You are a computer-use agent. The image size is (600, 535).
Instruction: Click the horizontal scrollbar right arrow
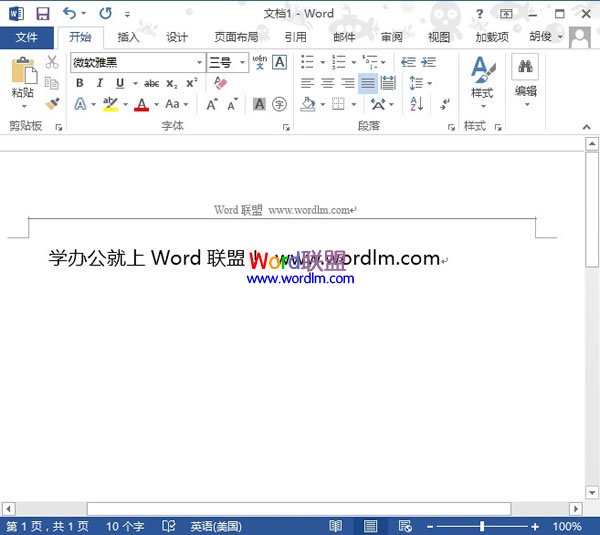(575, 509)
